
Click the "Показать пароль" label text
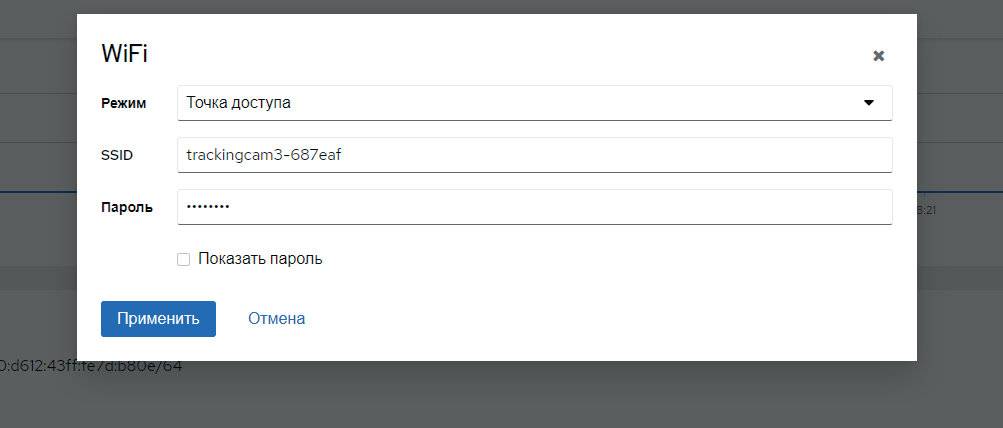pos(260,259)
